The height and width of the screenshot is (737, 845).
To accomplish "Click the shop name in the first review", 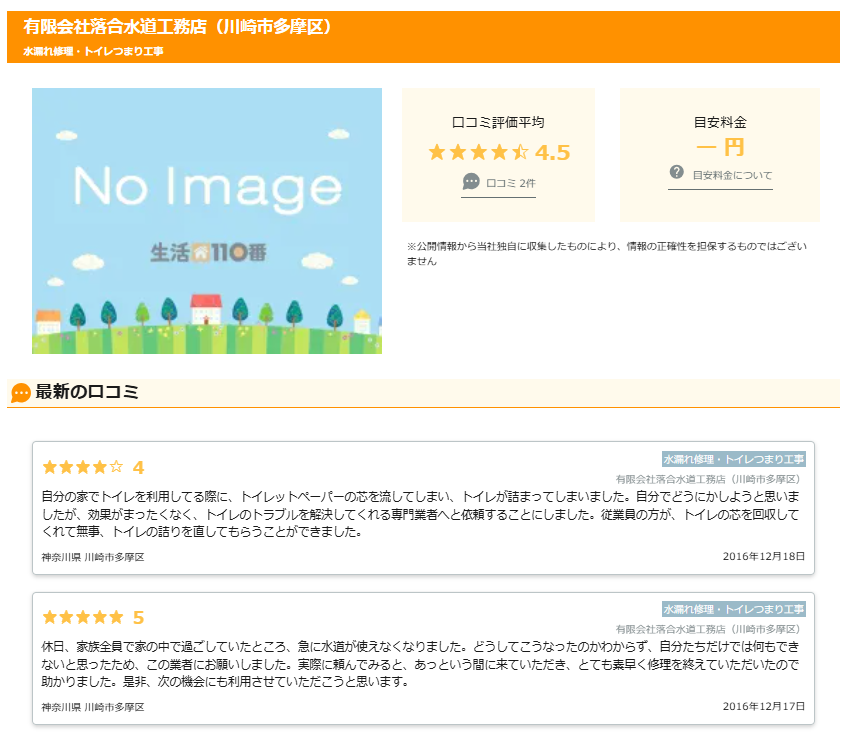I will (709, 479).
